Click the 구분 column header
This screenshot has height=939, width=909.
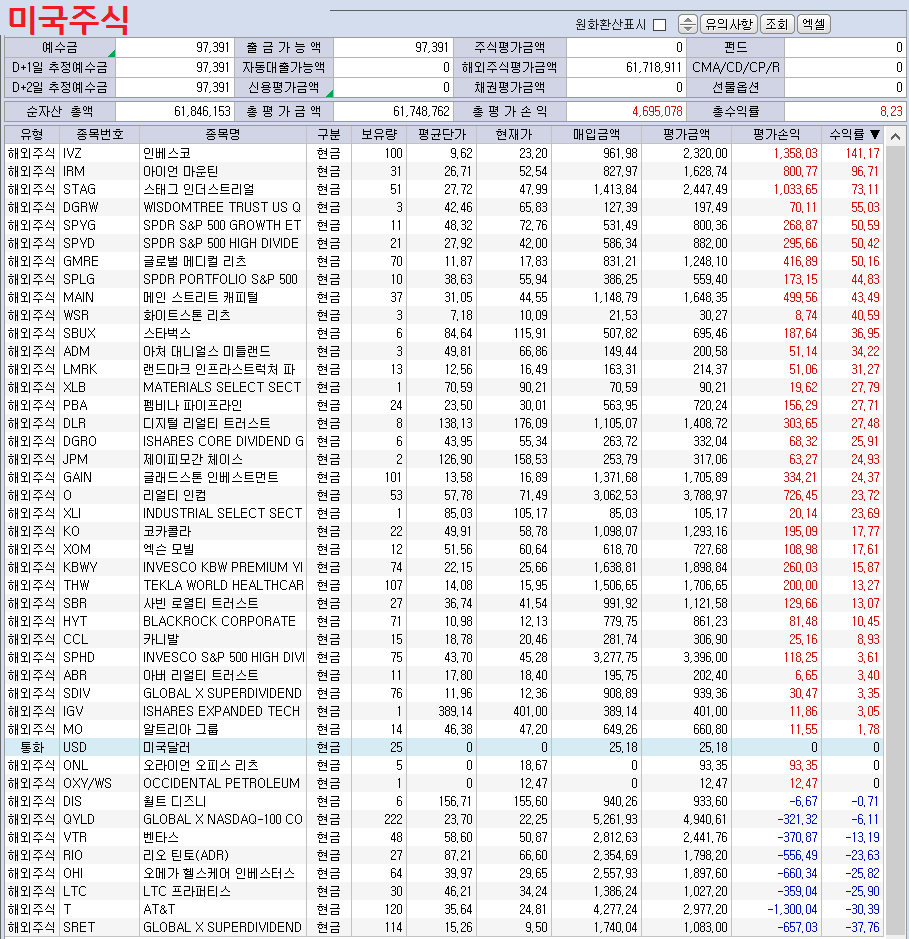329,134
